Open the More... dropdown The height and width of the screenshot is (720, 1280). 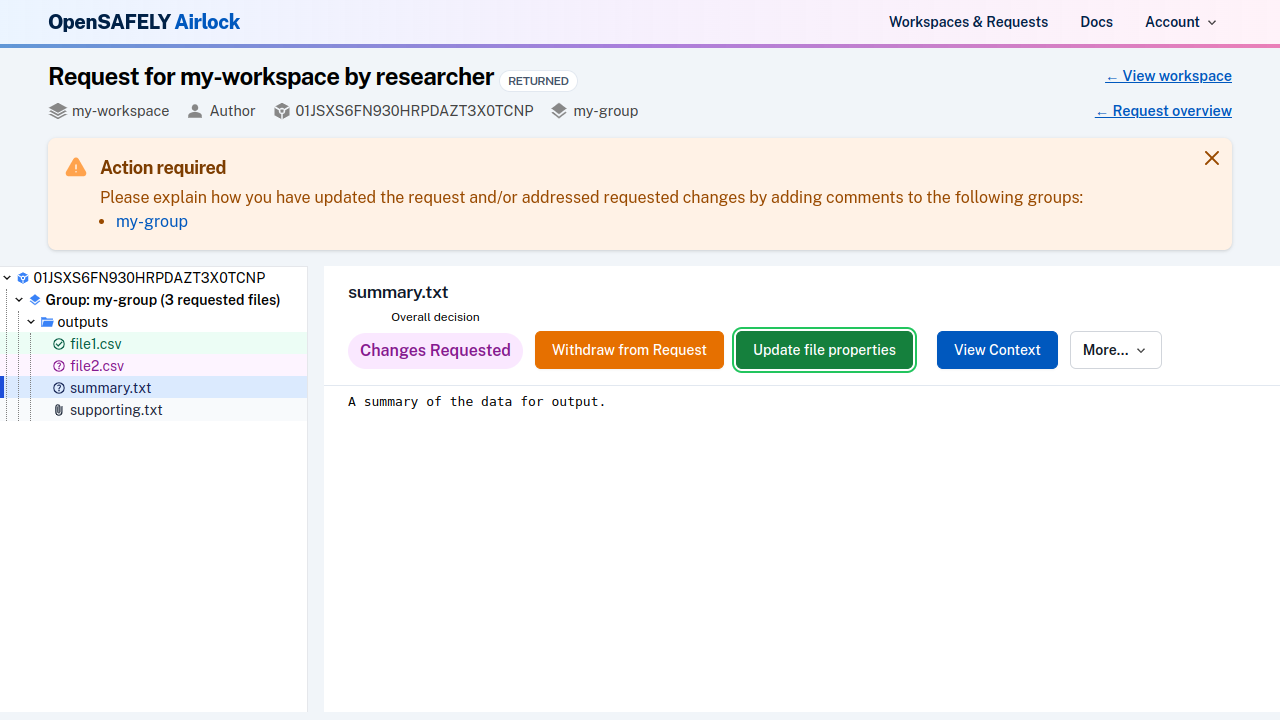point(1115,350)
